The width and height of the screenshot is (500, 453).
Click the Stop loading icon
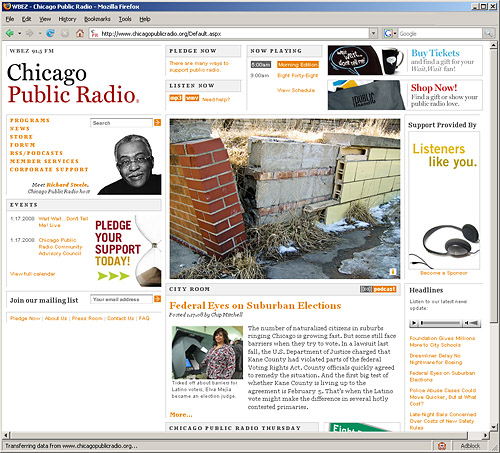(x=65, y=33)
